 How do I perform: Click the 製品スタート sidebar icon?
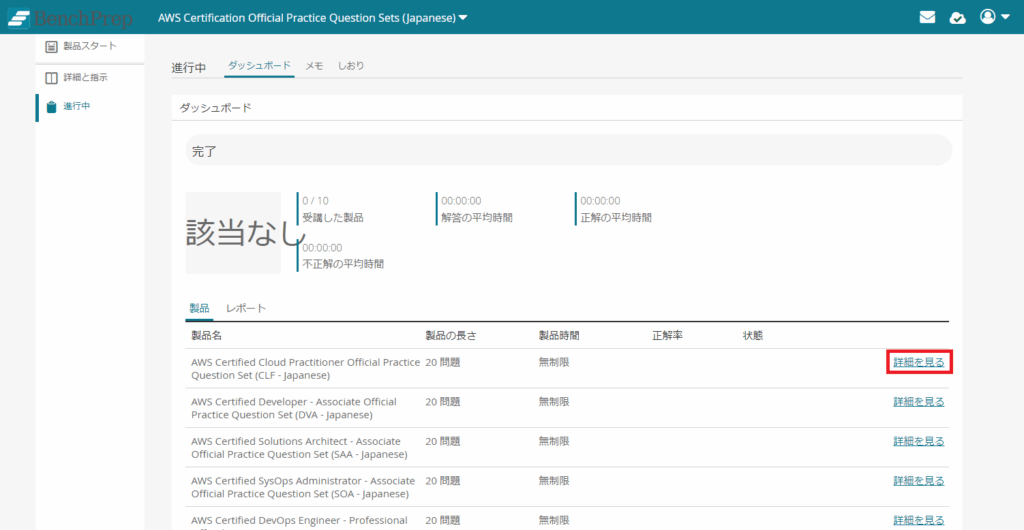[x=52, y=46]
